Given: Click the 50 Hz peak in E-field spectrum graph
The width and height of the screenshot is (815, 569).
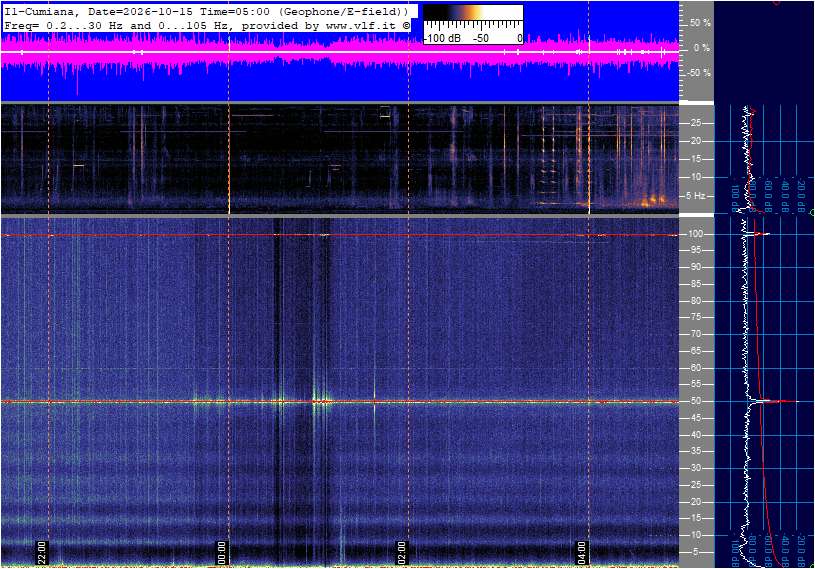Looking at the screenshot, I should coord(774,401).
